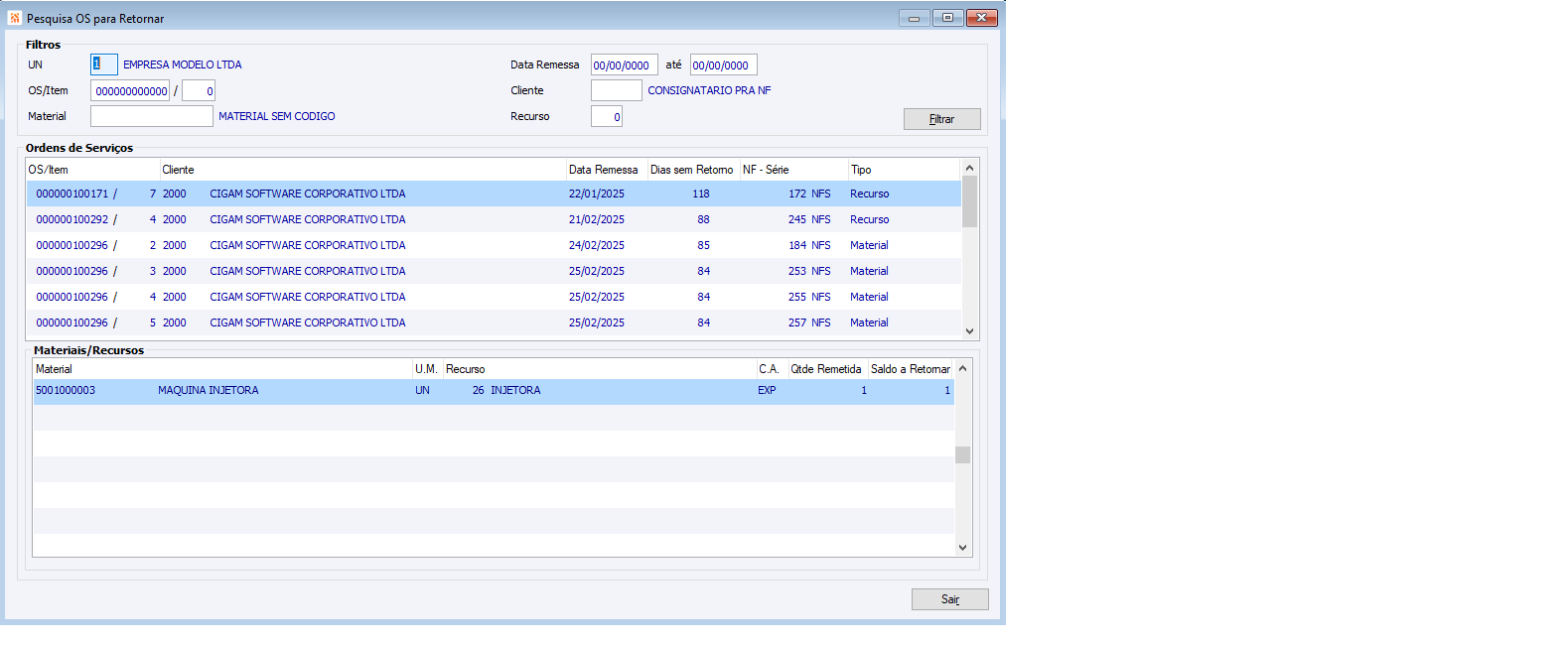Sort by OS/Item column header
This screenshot has width=1568, height=645.
coord(93,170)
